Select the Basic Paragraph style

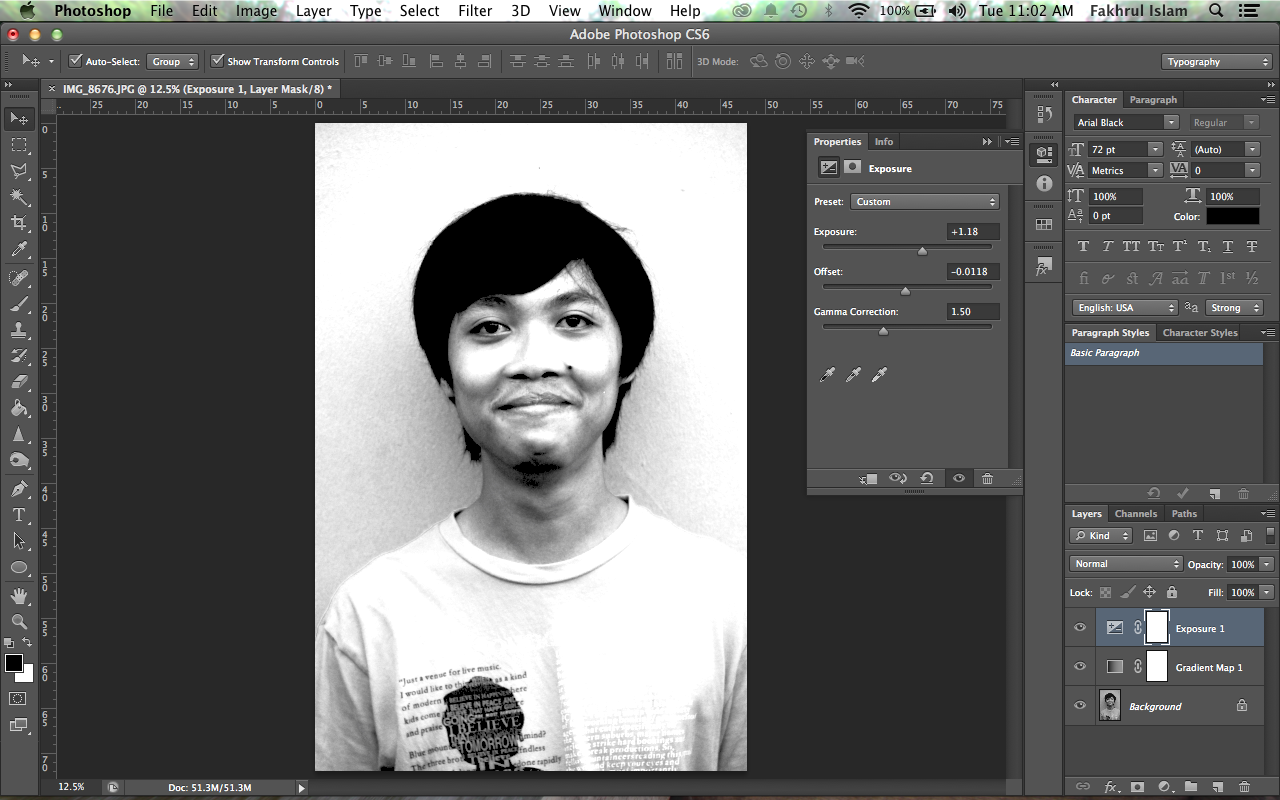tap(1164, 353)
